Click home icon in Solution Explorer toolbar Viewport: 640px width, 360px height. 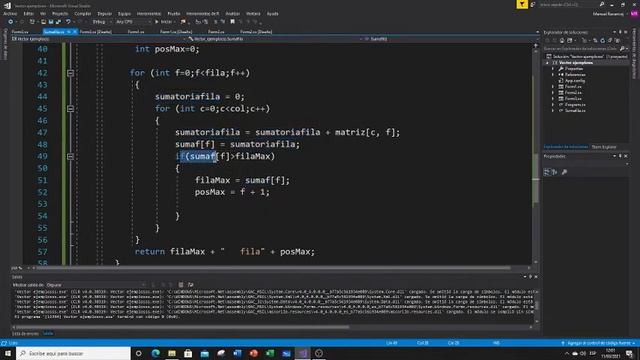click(562, 40)
